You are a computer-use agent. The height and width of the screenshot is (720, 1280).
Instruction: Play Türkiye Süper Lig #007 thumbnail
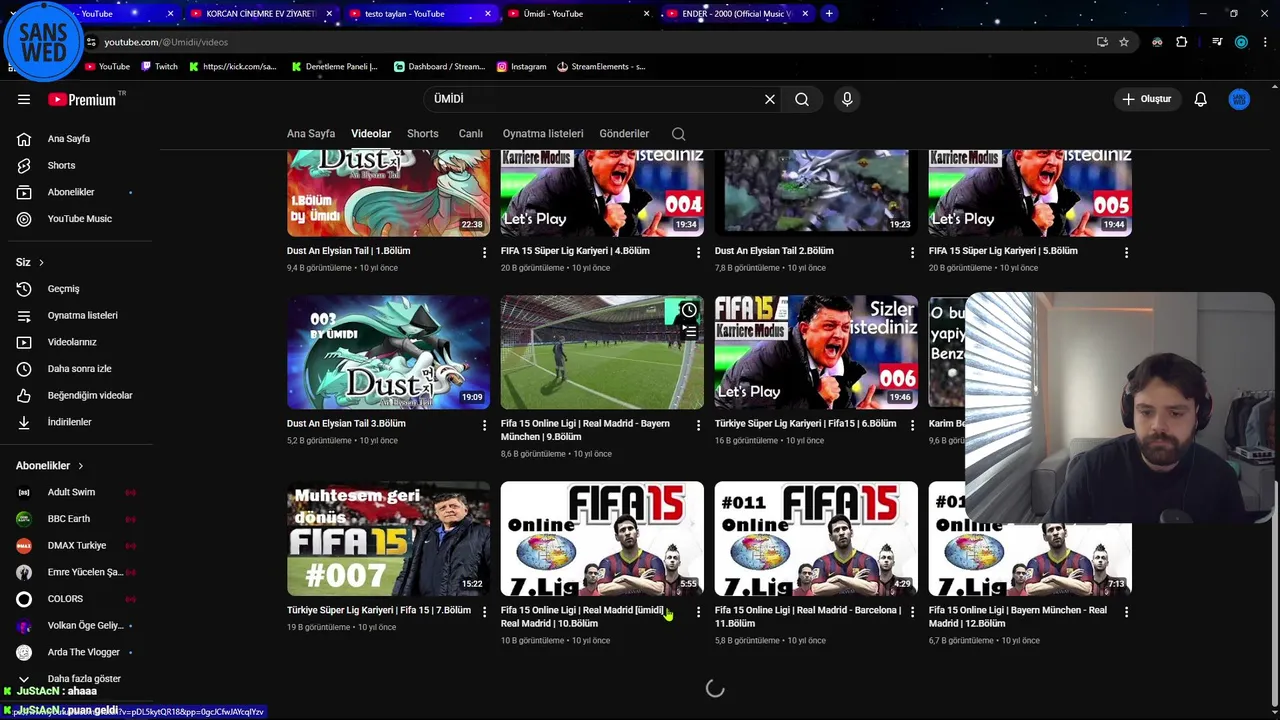coord(388,539)
